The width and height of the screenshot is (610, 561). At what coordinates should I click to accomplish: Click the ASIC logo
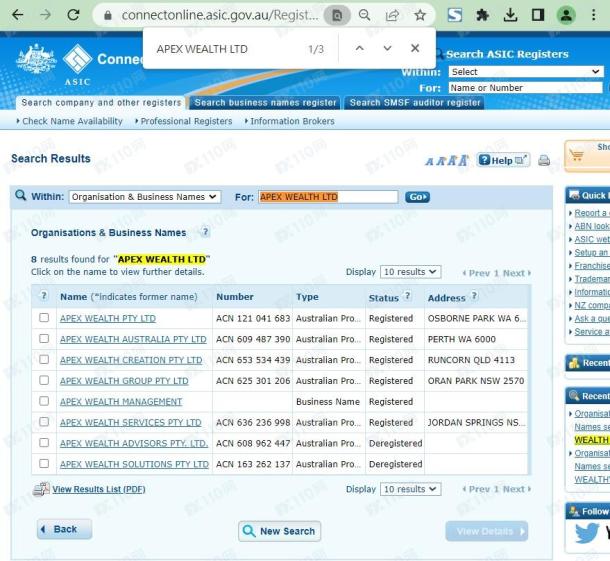(77, 64)
